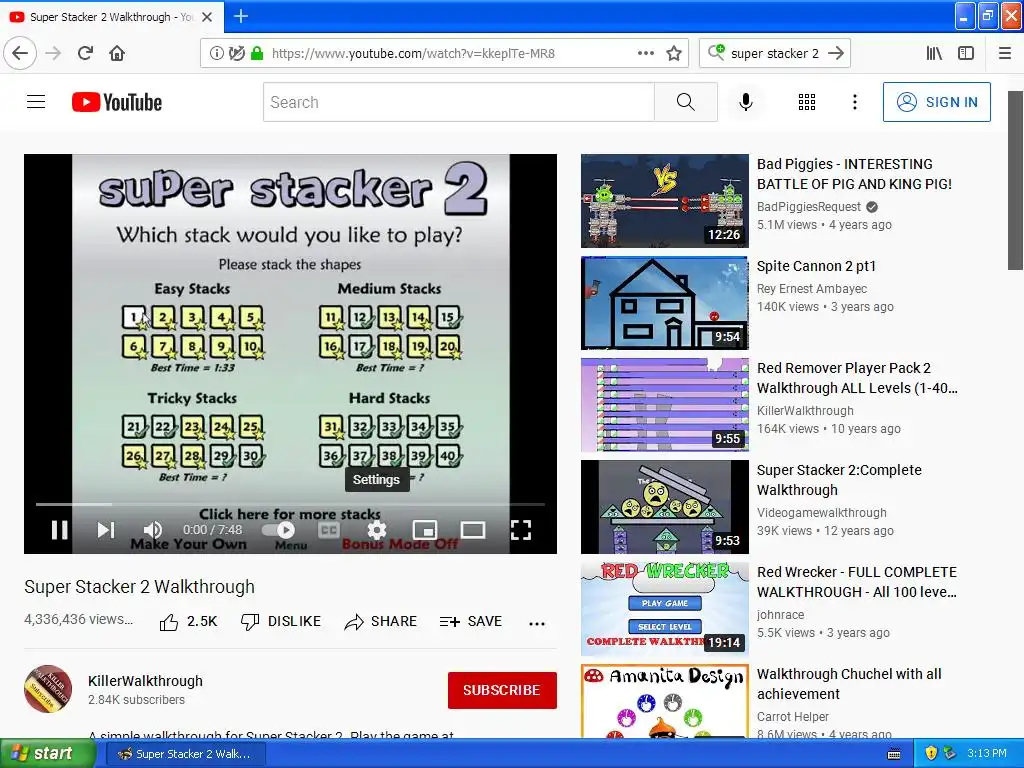
Task: Open page actions ellipsis in address bar
Action: pos(646,54)
